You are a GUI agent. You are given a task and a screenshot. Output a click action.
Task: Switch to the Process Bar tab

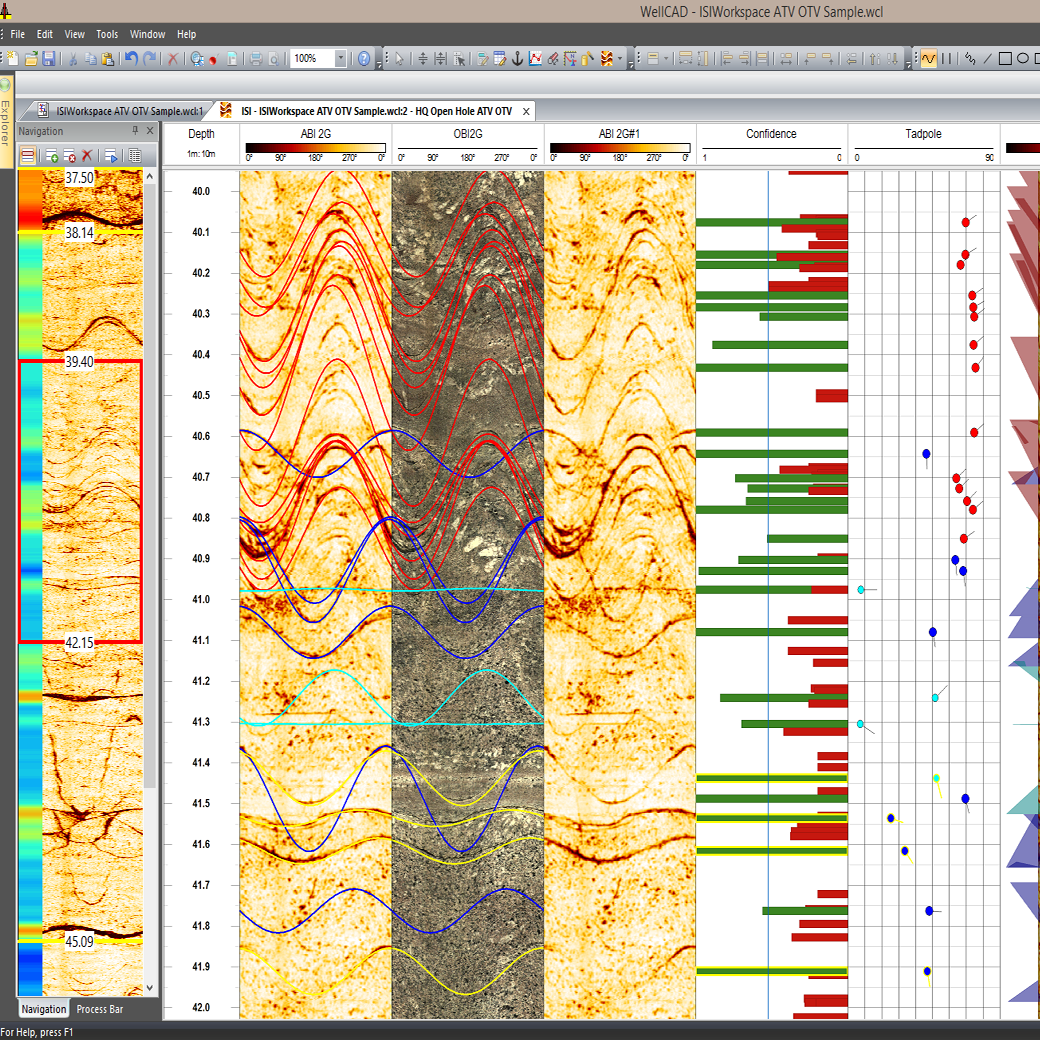(x=97, y=1009)
